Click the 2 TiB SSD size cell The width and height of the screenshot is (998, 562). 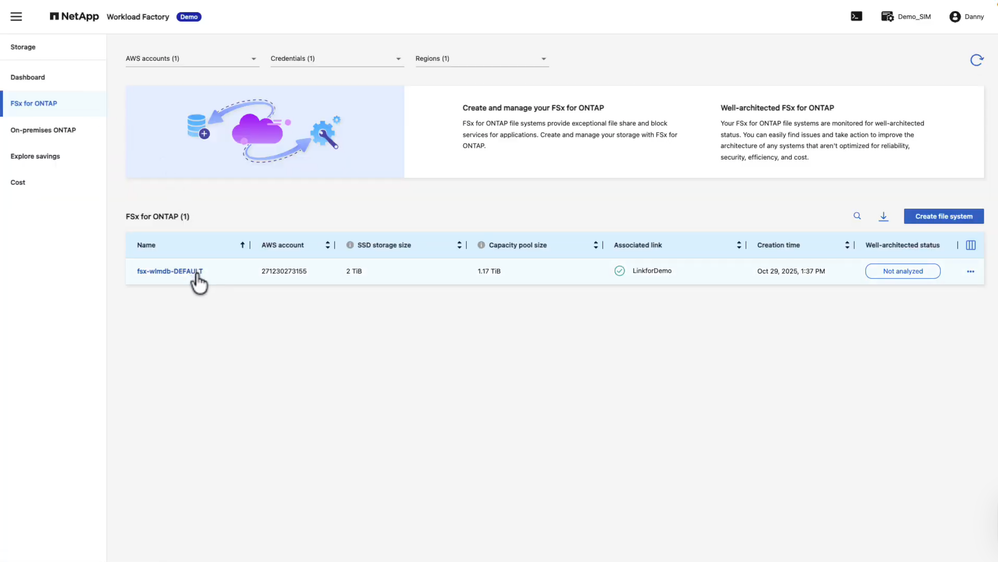[354, 271]
